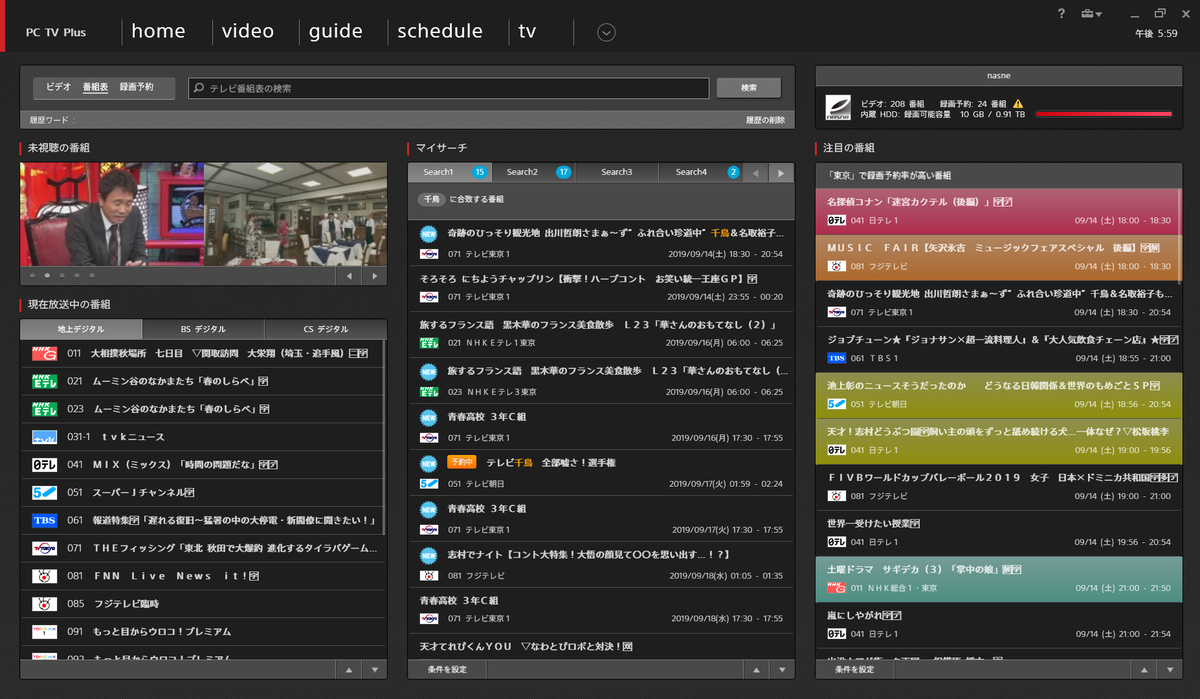The height and width of the screenshot is (699, 1200).
Task: Open 土曜ドラマ サギデカ featured program
Action: pyautogui.click(x=999, y=579)
